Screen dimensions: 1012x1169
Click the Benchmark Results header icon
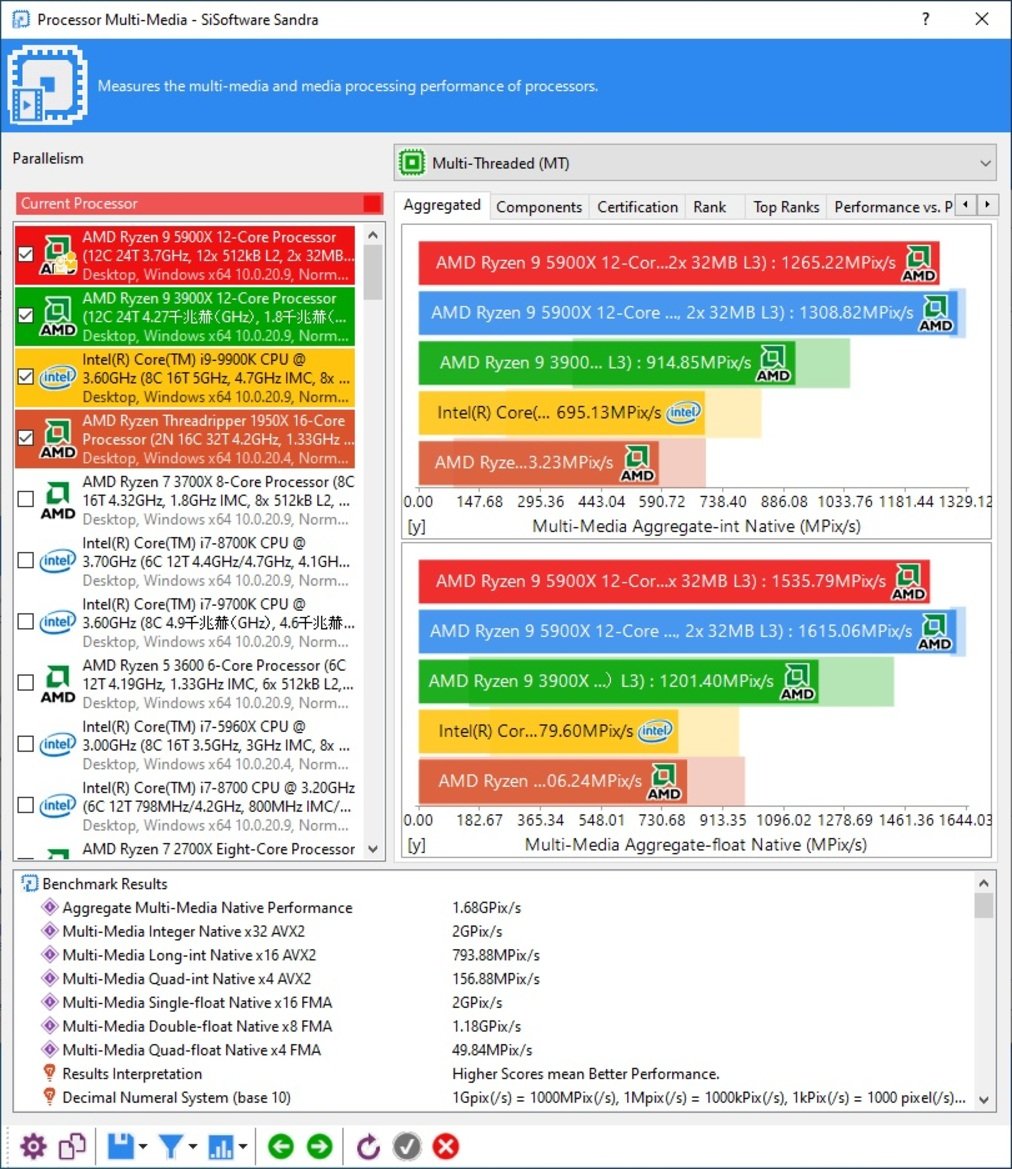click(x=29, y=883)
